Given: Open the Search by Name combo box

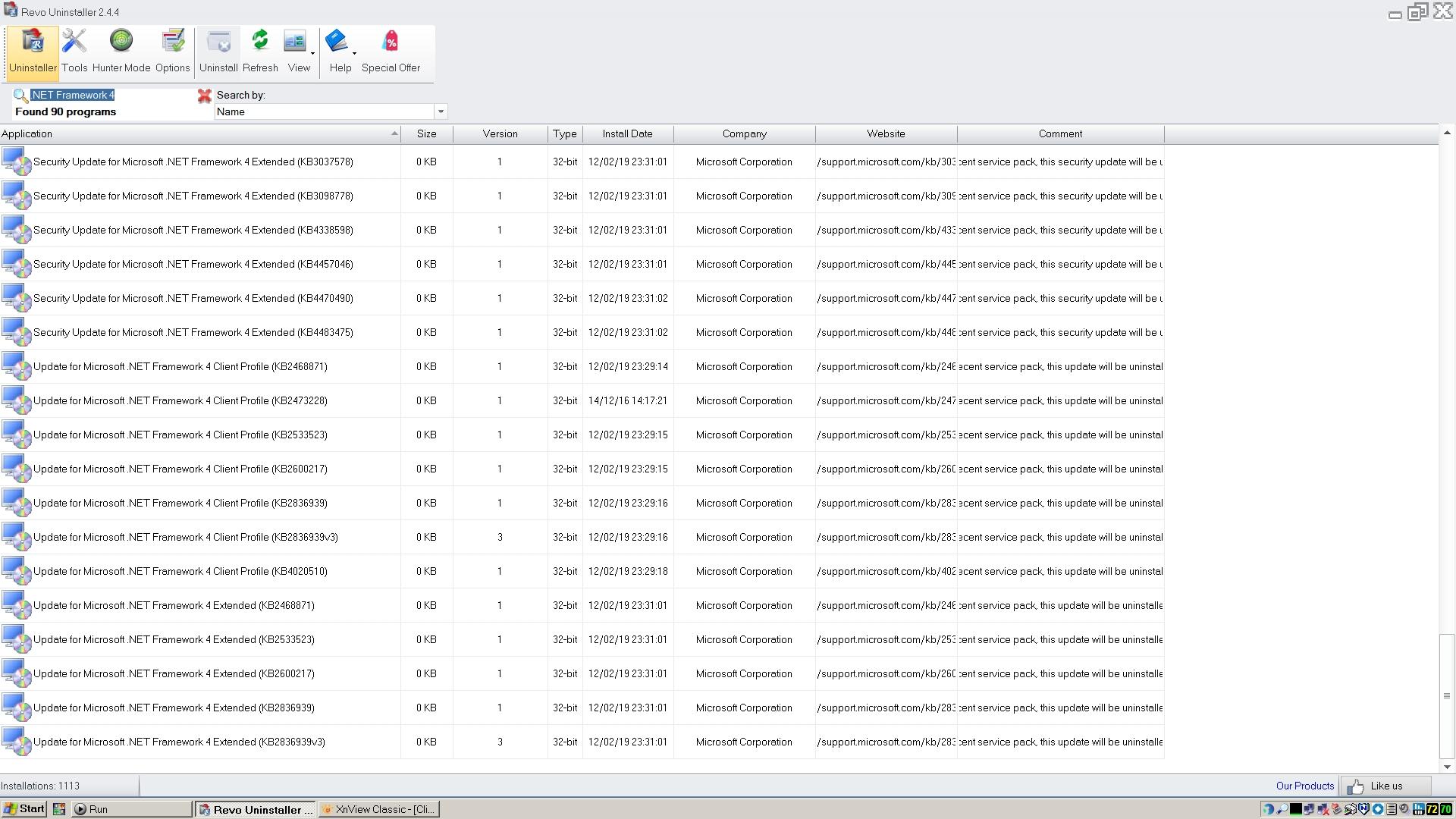Looking at the screenshot, I should pos(331,111).
